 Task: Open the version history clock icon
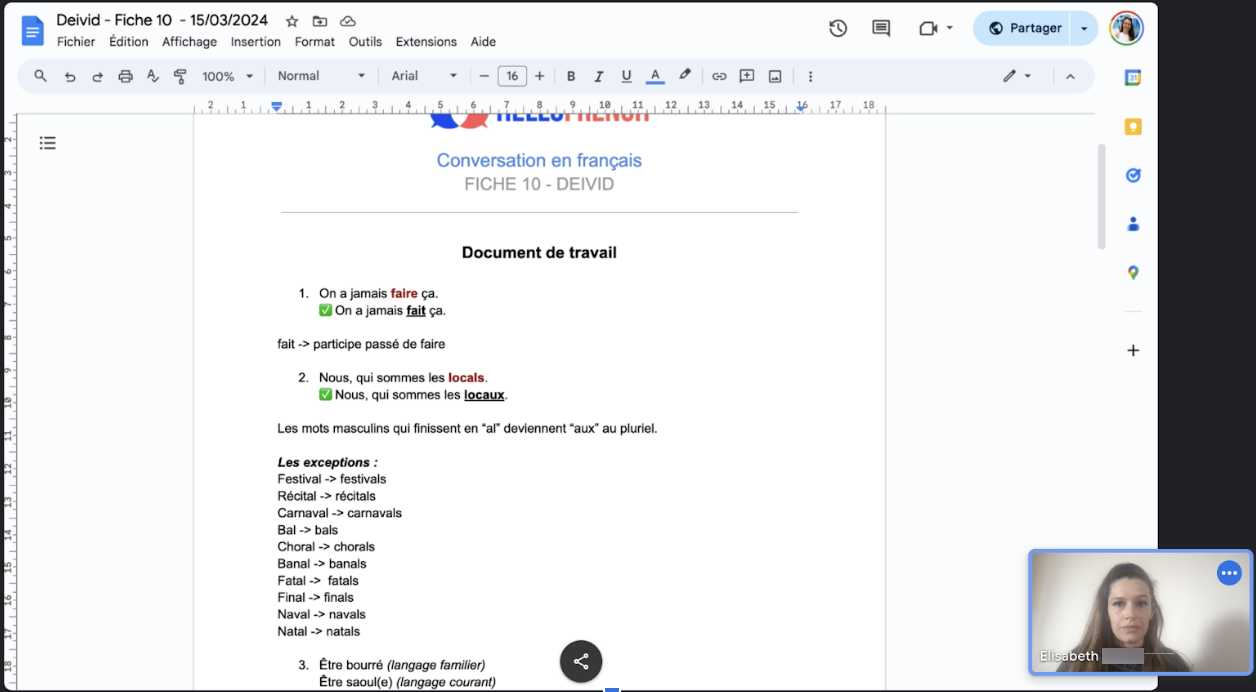pos(838,28)
